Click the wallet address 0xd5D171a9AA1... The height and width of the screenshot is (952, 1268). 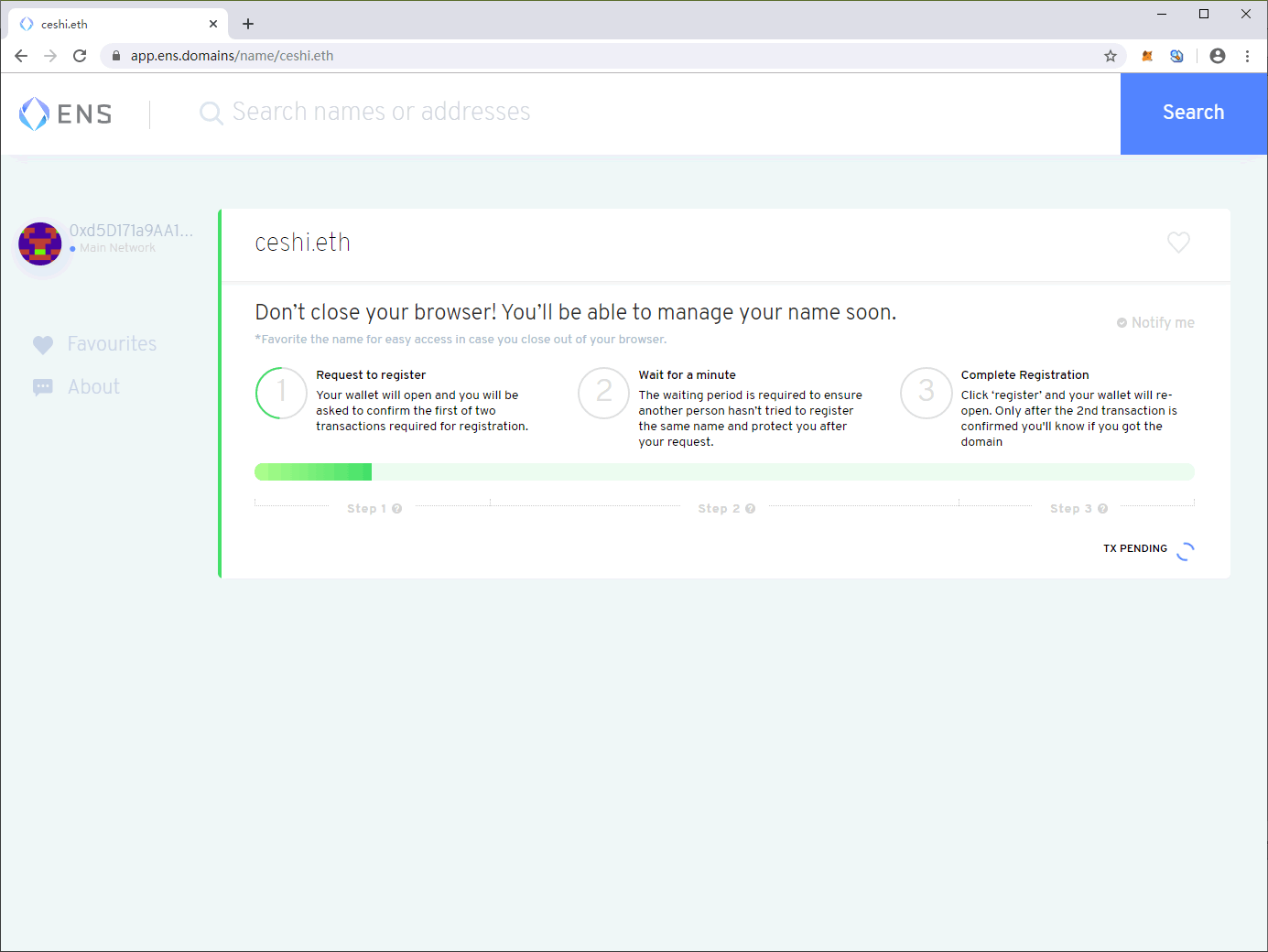tap(132, 231)
